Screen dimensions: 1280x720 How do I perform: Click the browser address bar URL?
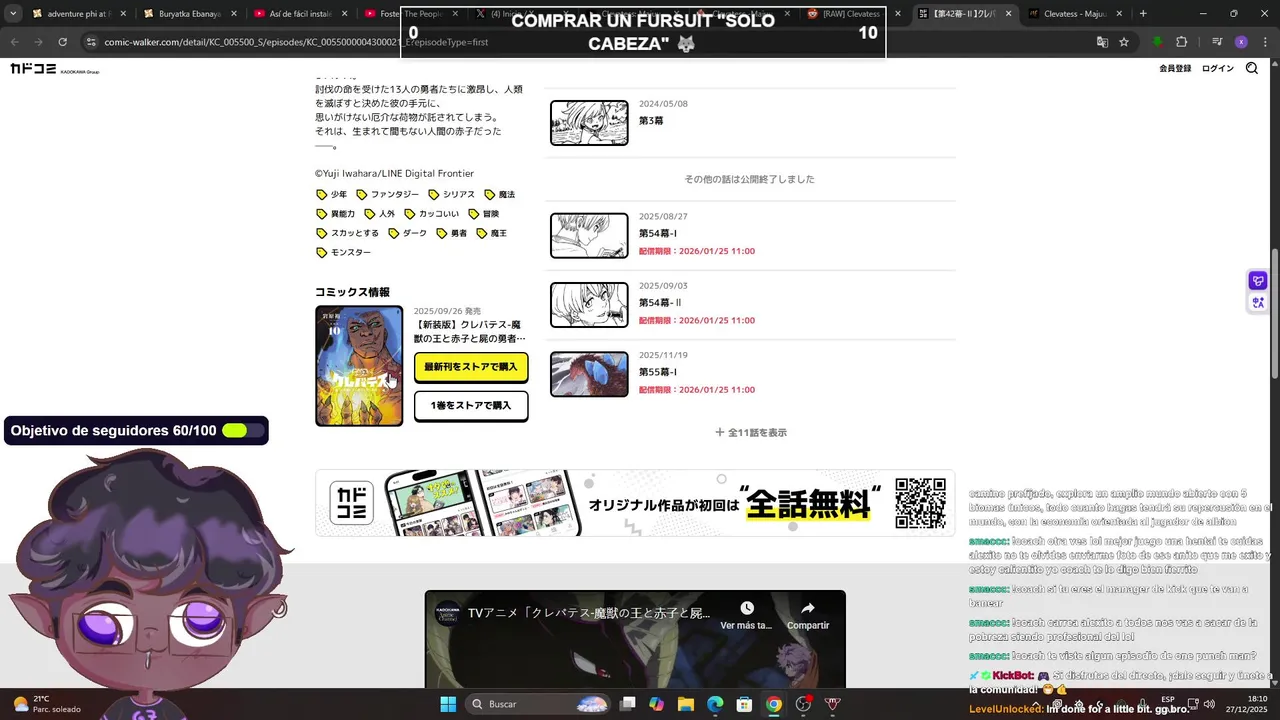click(x=296, y=43)
